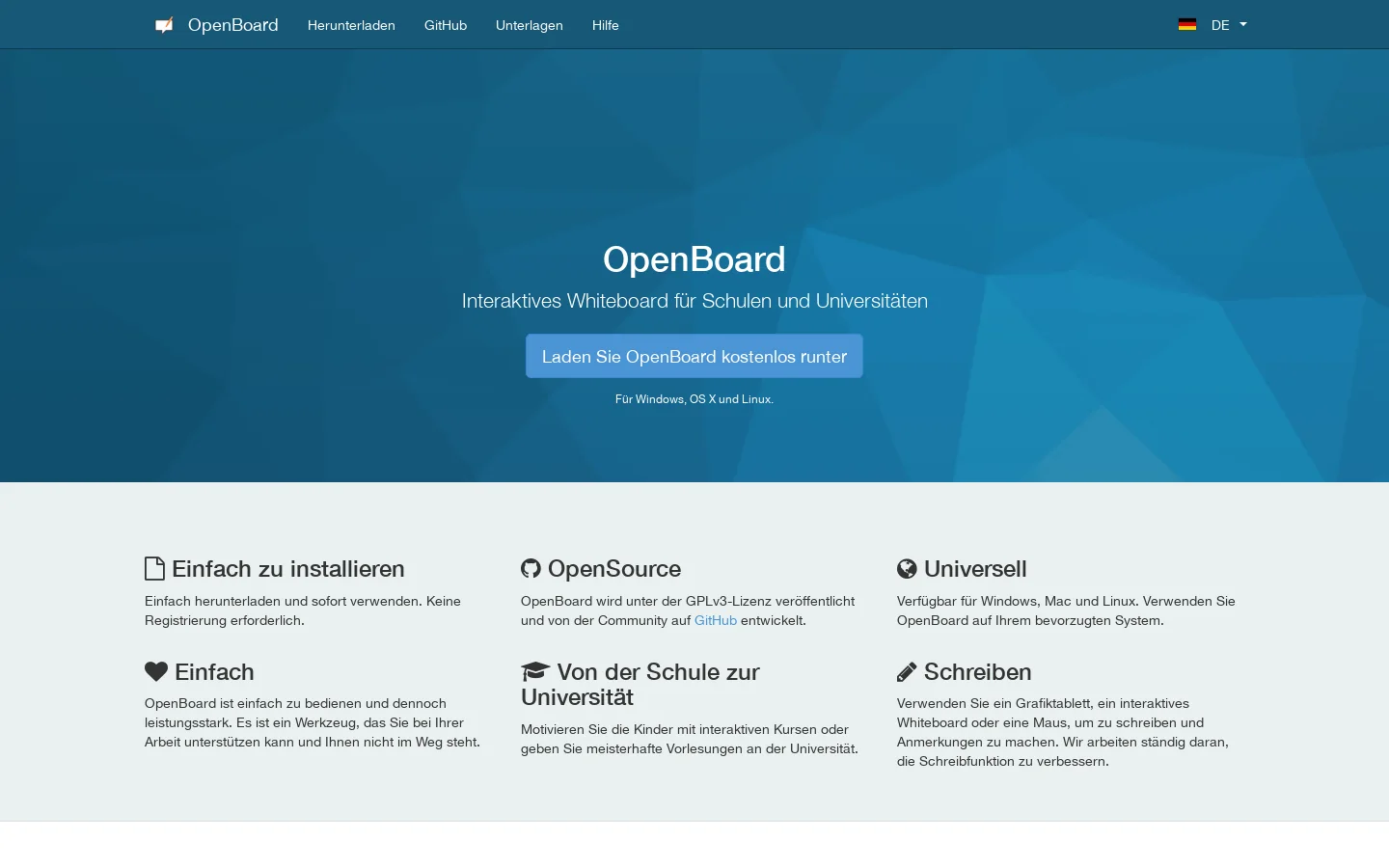Click the Schreiben heading text
Screen dimensions: 1389x868
(978, 672)
